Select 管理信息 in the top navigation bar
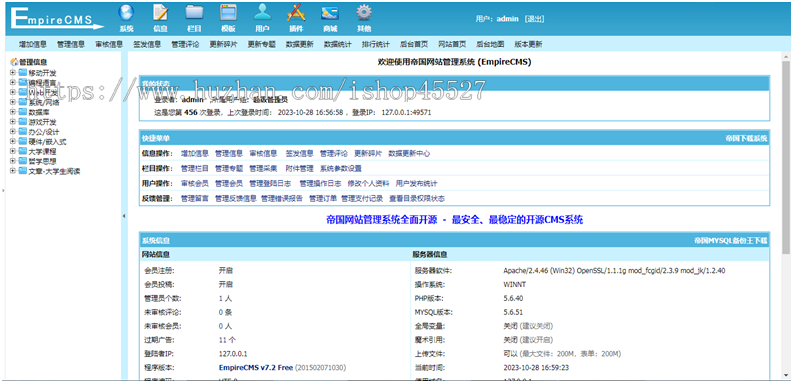This screenshot has width=793, height=383. click(71, 44)
